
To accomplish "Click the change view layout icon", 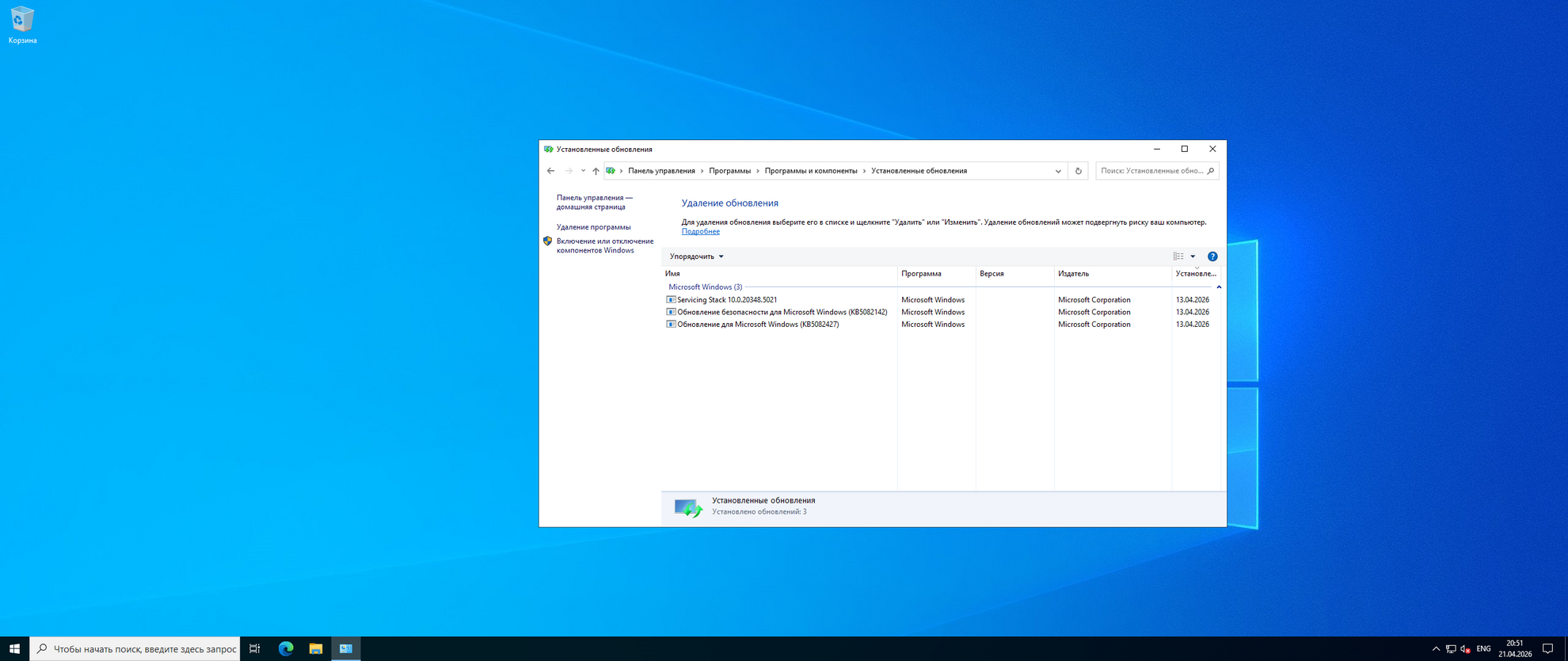I will [x=1178, y=256].
